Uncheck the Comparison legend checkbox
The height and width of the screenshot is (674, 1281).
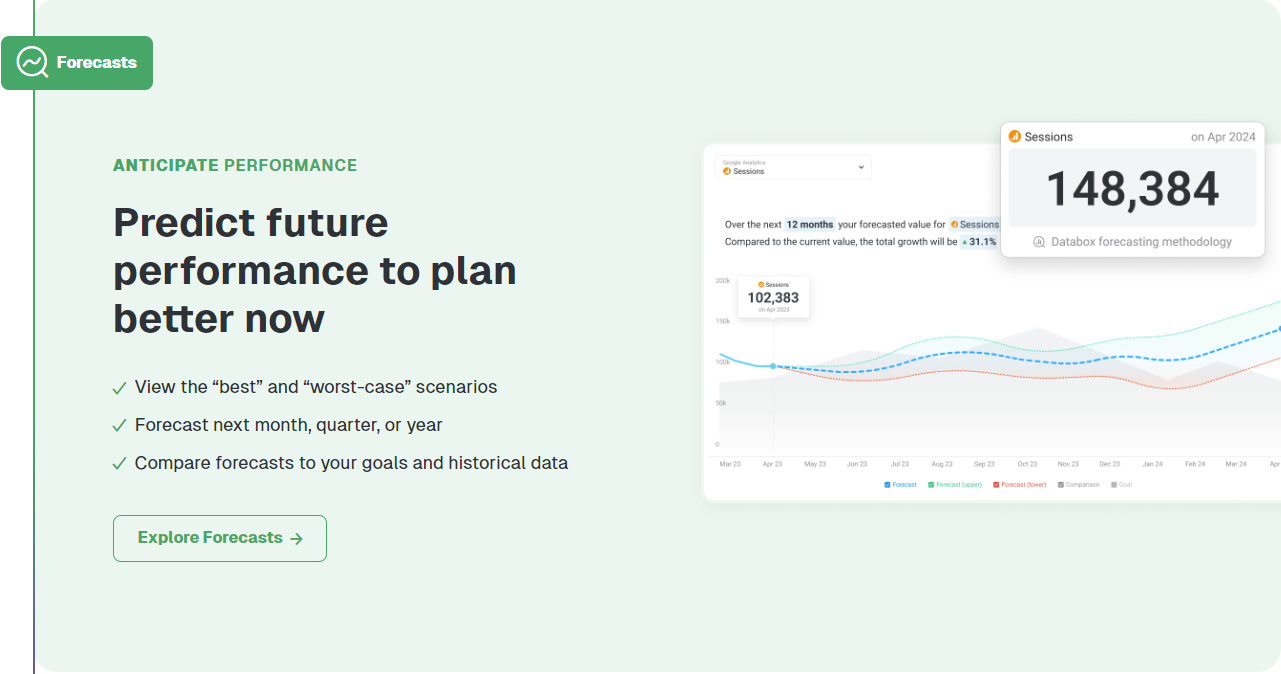click(x=1061, y=485)
